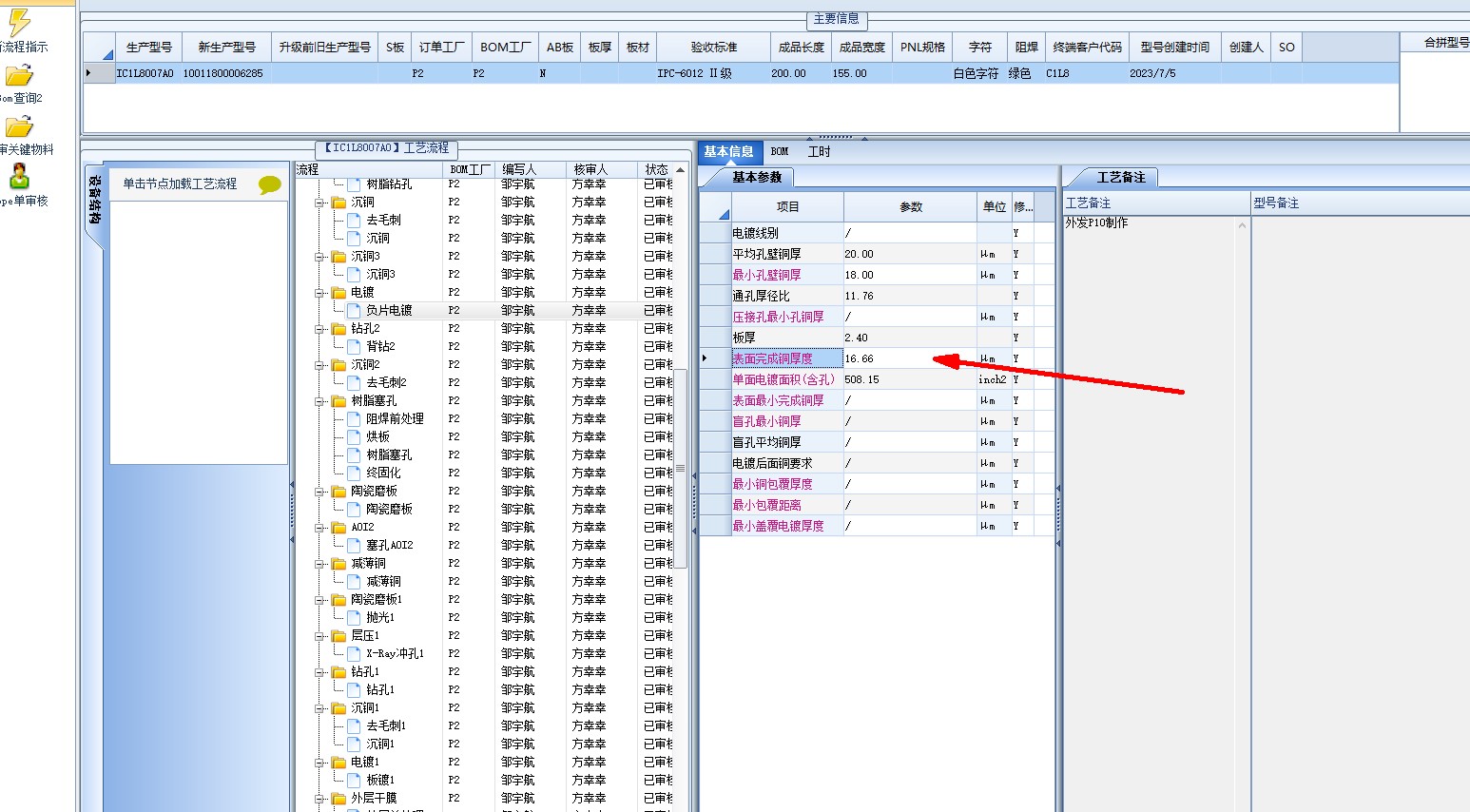Sort by the 成品长度 column header
The width and height of the screenshot is (1470, 812).
click(x=801, y=48)
